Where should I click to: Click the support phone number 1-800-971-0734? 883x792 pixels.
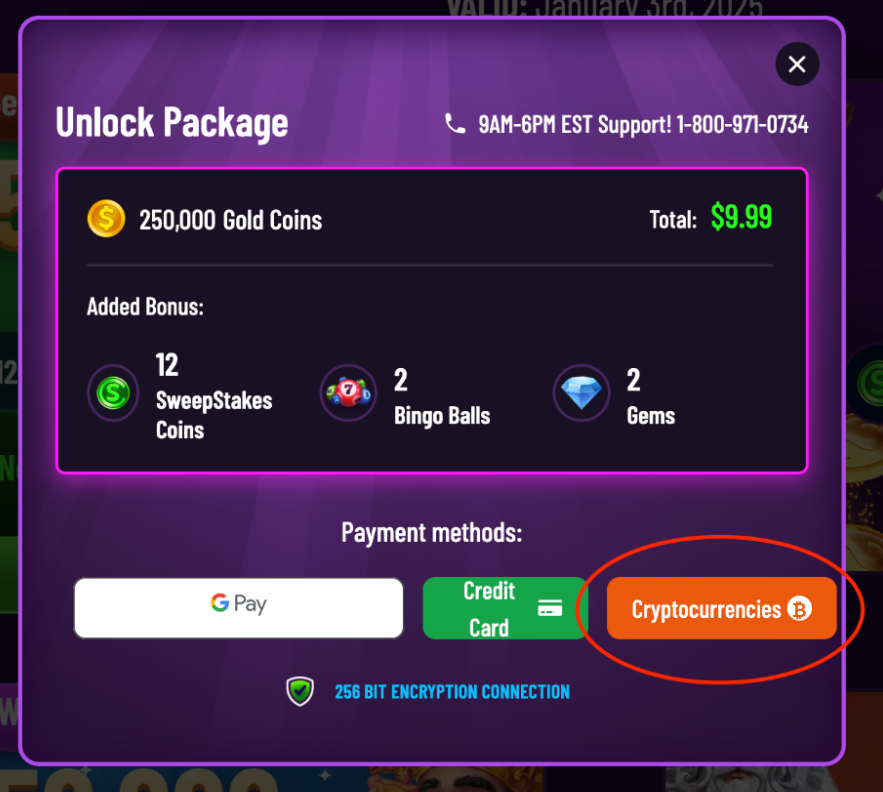tap(743, 125)
